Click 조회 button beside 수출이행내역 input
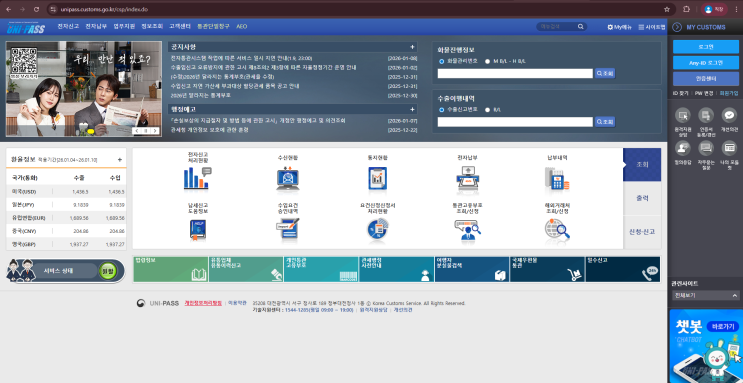Viewport: 743px width, 383px height. pos(605,122)
